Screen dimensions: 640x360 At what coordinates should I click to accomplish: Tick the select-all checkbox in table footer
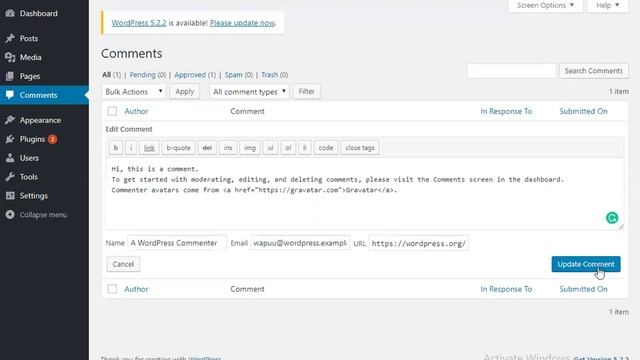[112, 289]
